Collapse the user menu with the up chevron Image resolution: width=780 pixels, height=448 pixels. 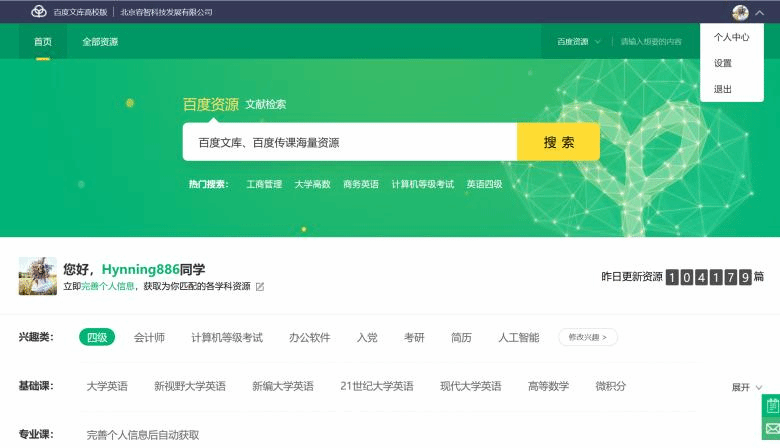coord(759,13)
